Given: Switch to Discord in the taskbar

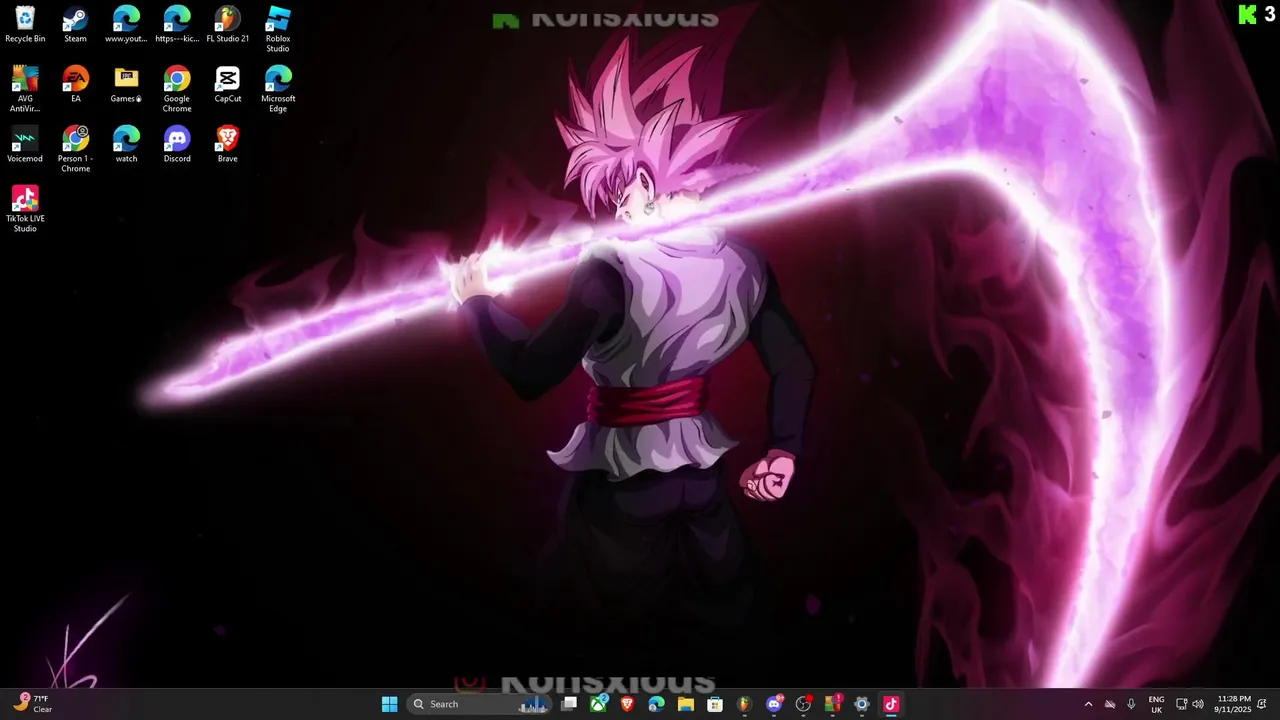Looking at the screenshot, I should (774, 704).
